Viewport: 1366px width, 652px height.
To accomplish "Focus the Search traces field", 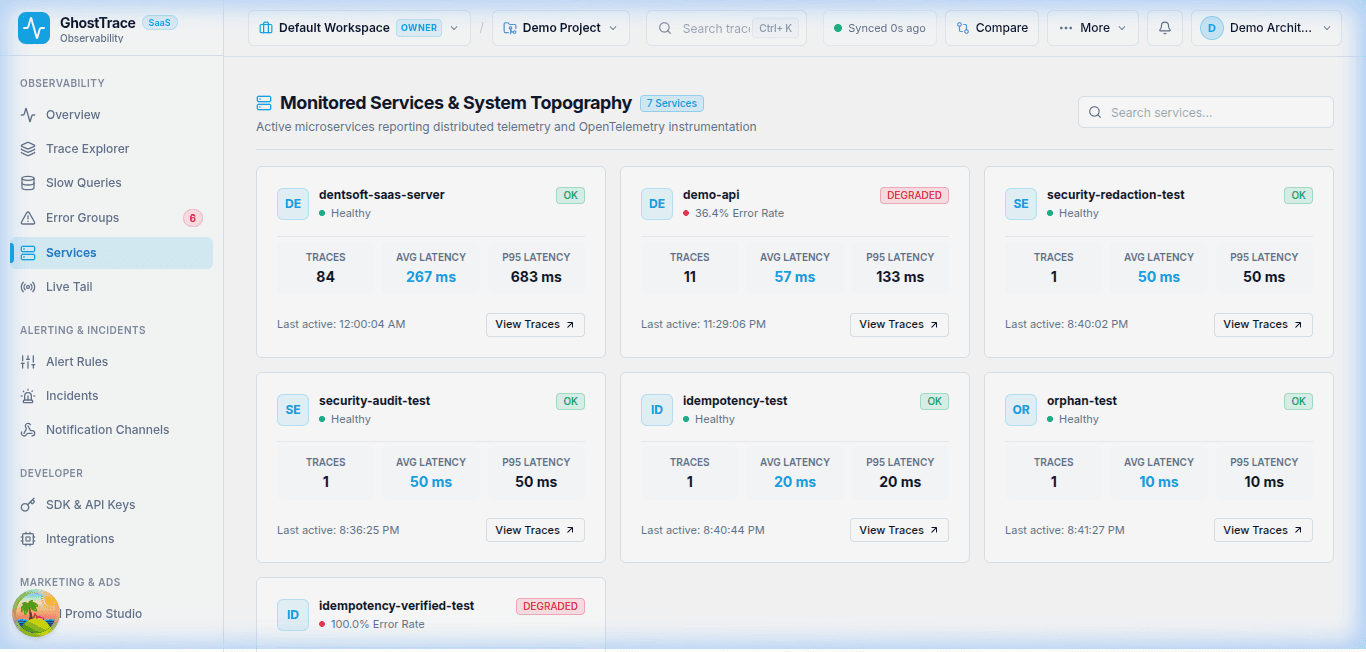I will (726, 28).
